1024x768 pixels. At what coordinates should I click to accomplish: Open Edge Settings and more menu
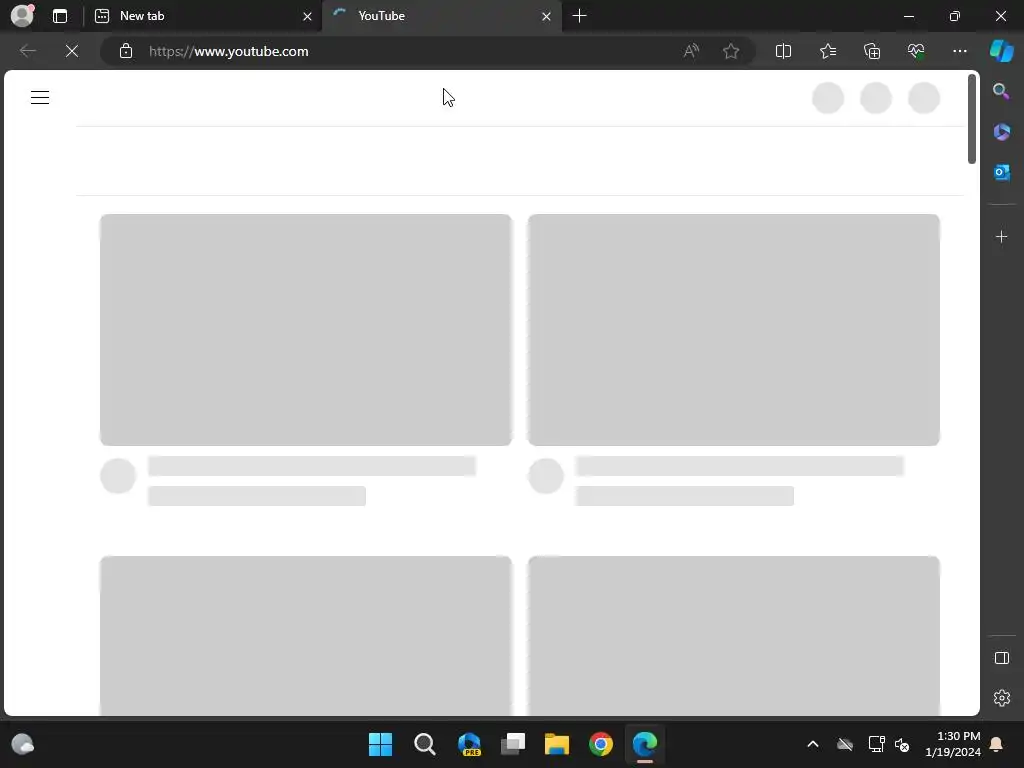[959, 51]
